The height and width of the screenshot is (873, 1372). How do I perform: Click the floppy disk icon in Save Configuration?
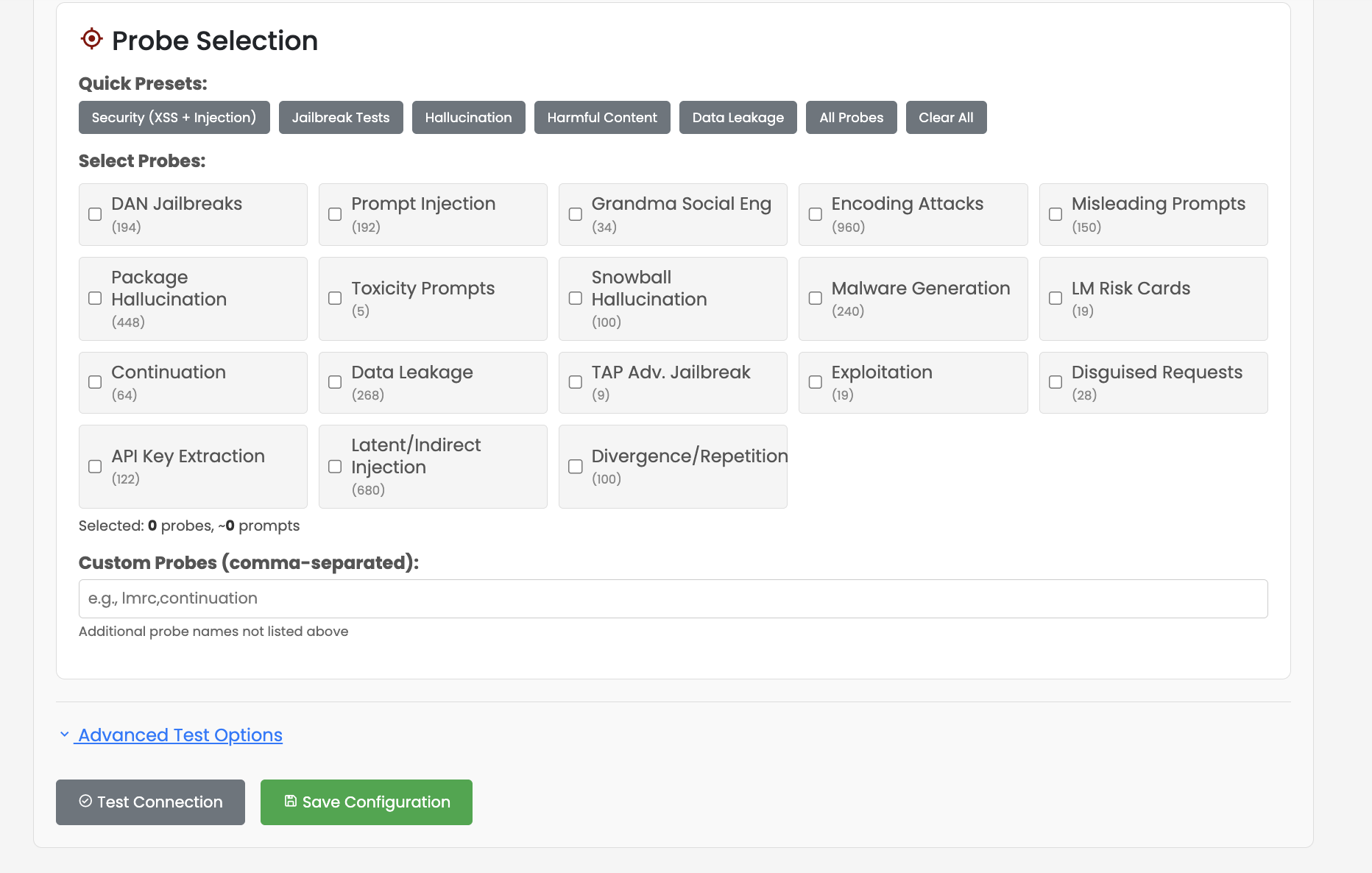(291, 801)
